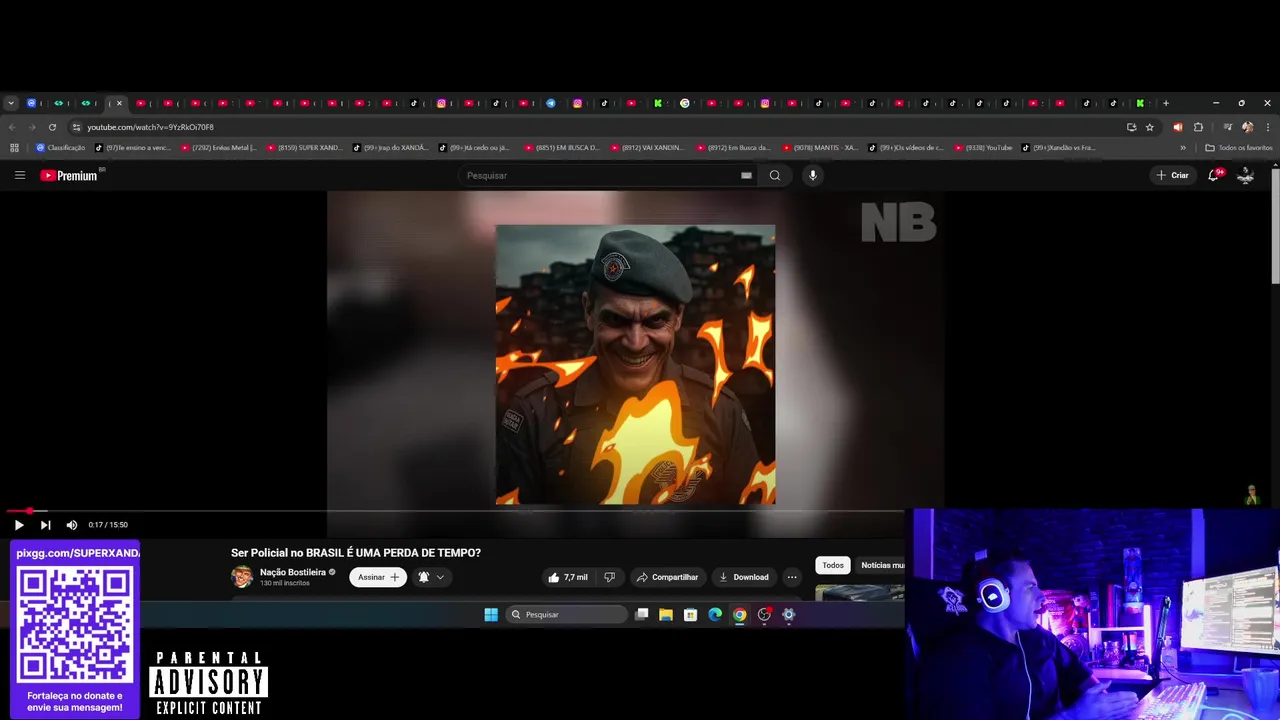Open File Explorer from taskbar
1280x720 pixels.
coord(666,615)
